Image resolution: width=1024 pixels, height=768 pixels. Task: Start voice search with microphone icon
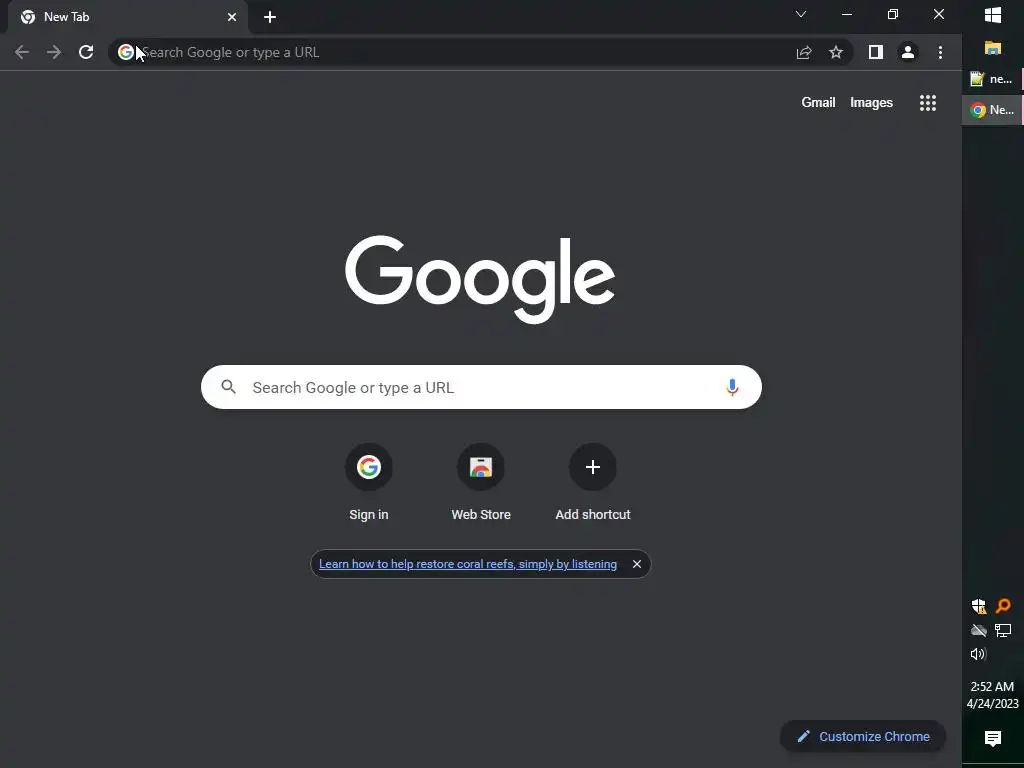pos(732,387)
